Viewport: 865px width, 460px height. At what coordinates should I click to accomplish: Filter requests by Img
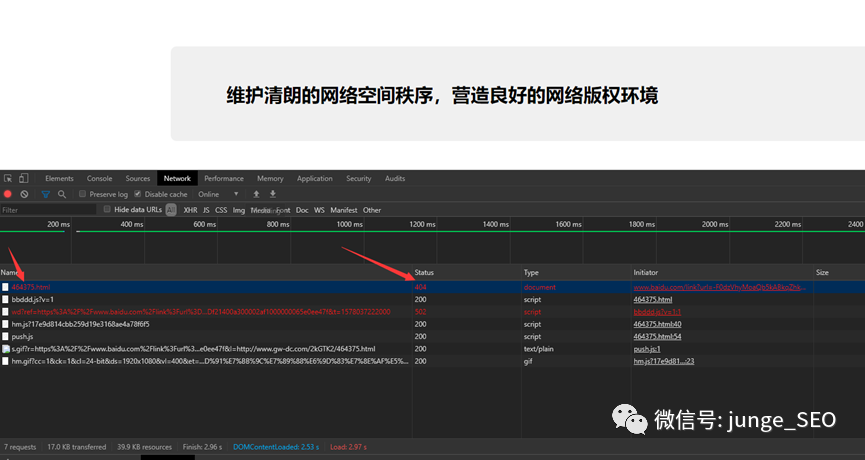pyautogui.click(x=238, y=210)
